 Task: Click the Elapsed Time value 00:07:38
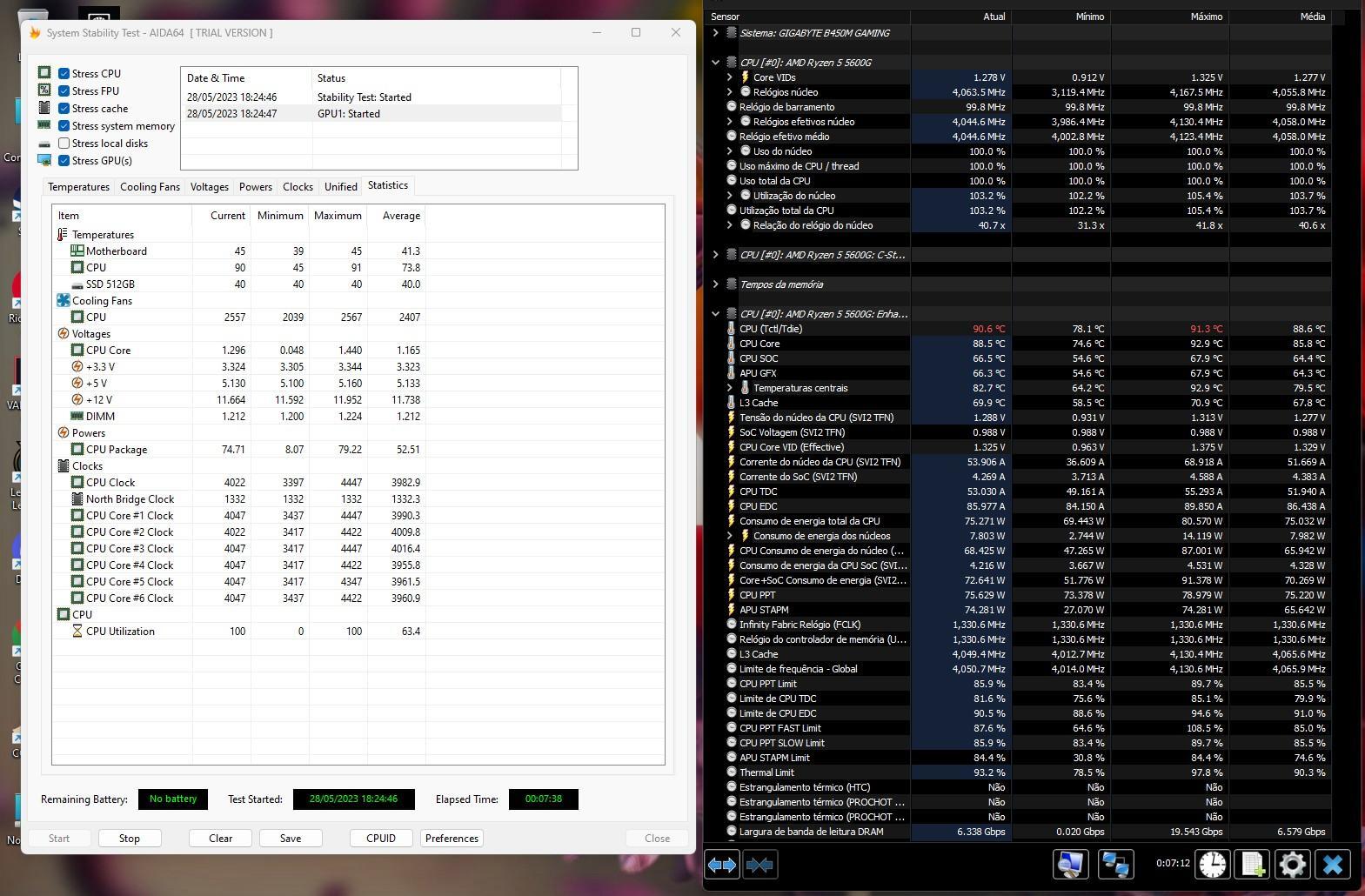544,799
